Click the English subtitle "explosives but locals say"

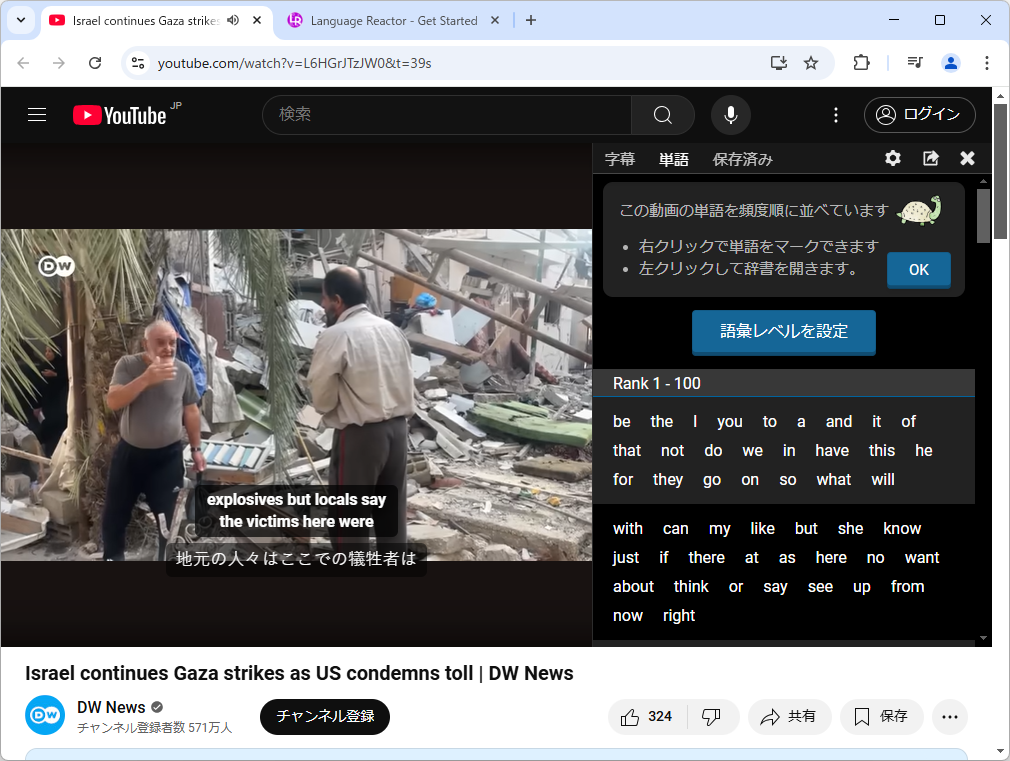click(296, 499)
